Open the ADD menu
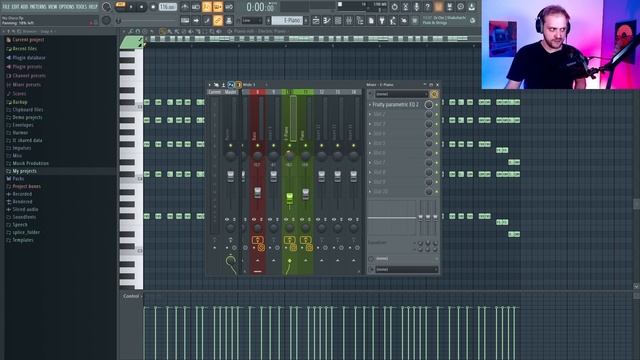 (24, 7)
